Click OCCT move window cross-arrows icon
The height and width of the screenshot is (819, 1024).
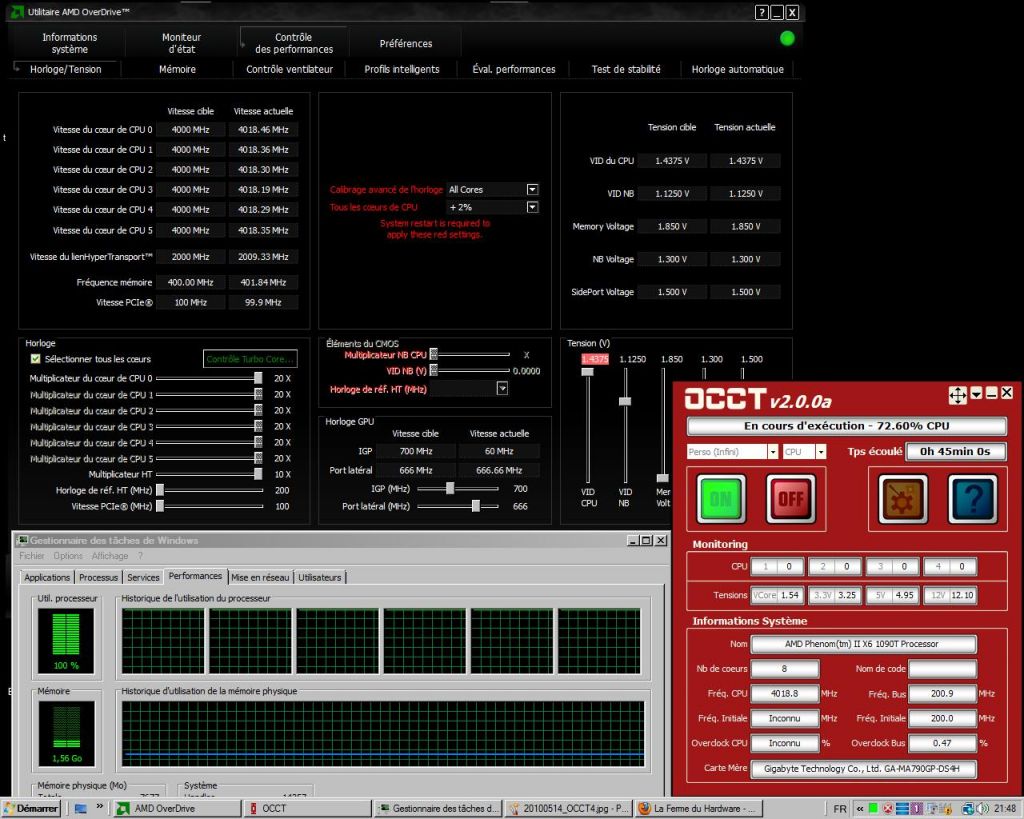957,394
